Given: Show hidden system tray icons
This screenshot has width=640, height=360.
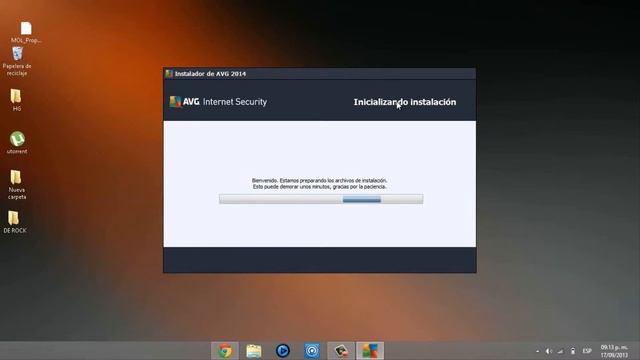Looking at the screenshot, I should tap(538, 351).
